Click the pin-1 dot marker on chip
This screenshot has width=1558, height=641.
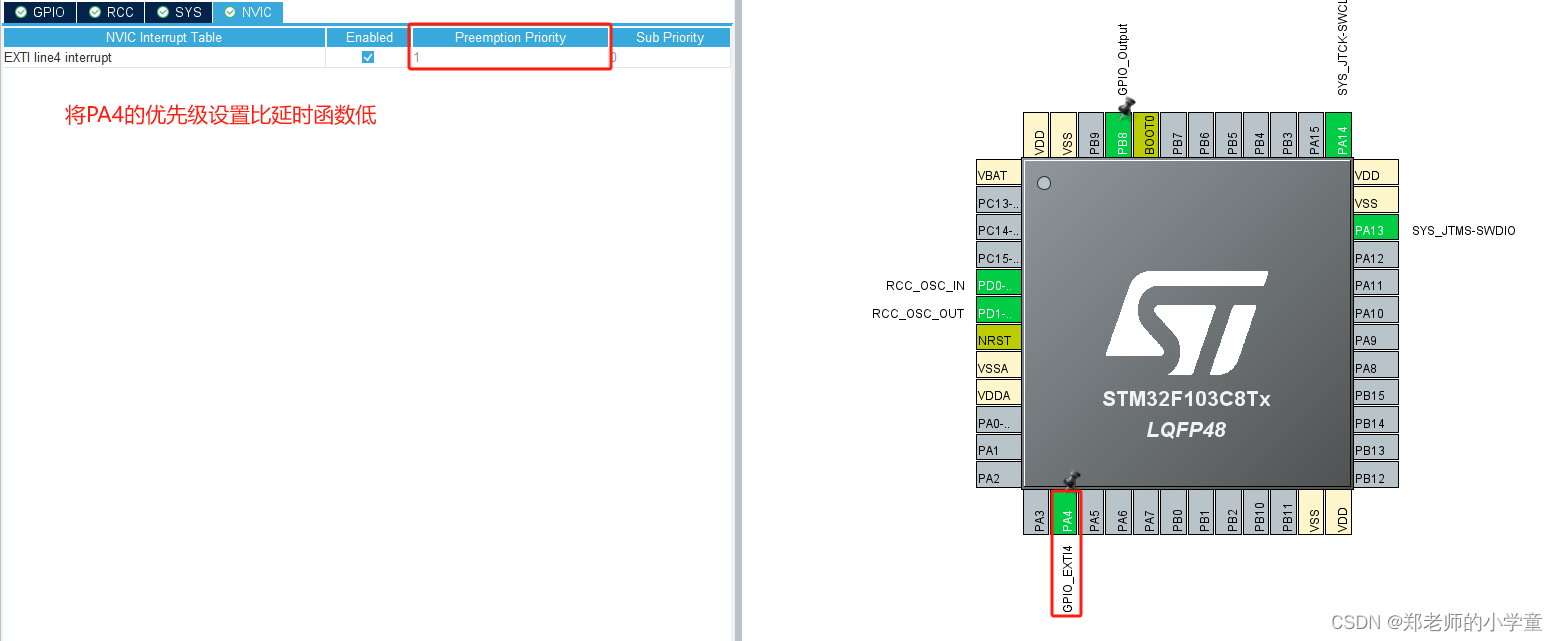(1044, 183)
